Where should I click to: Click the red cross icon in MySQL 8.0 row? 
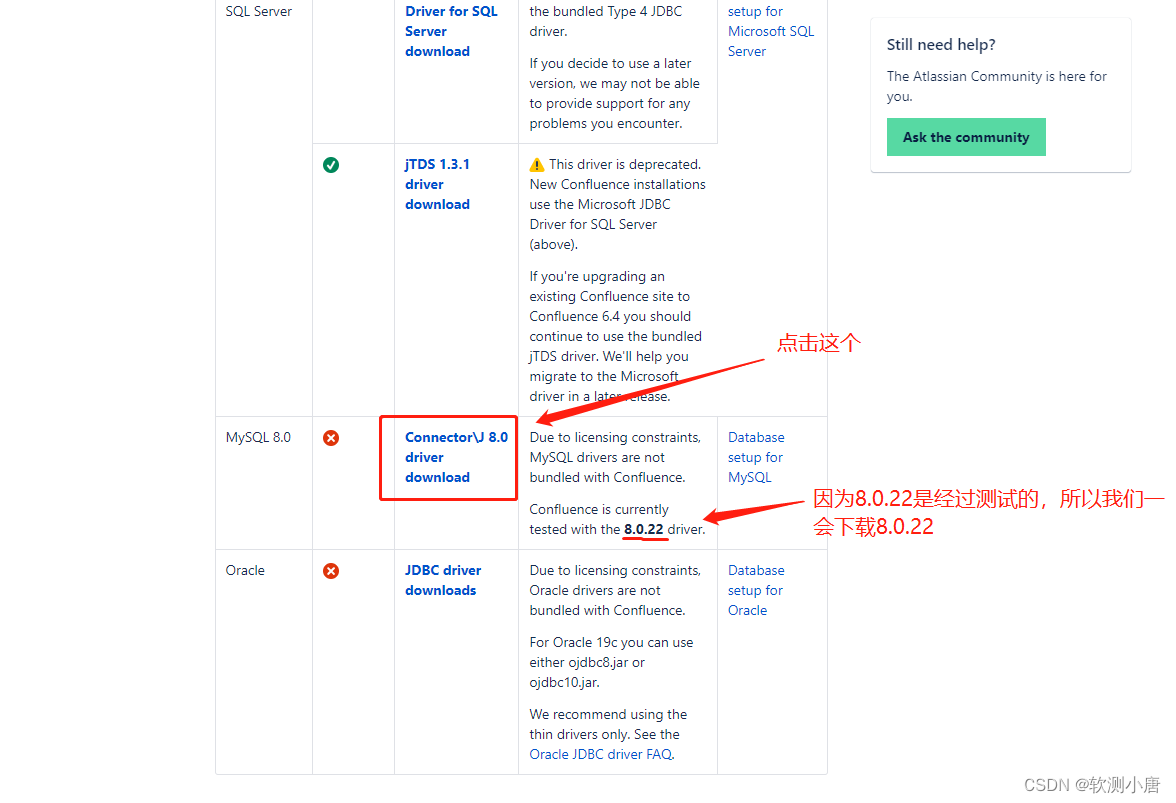click(x=331, y=438)
